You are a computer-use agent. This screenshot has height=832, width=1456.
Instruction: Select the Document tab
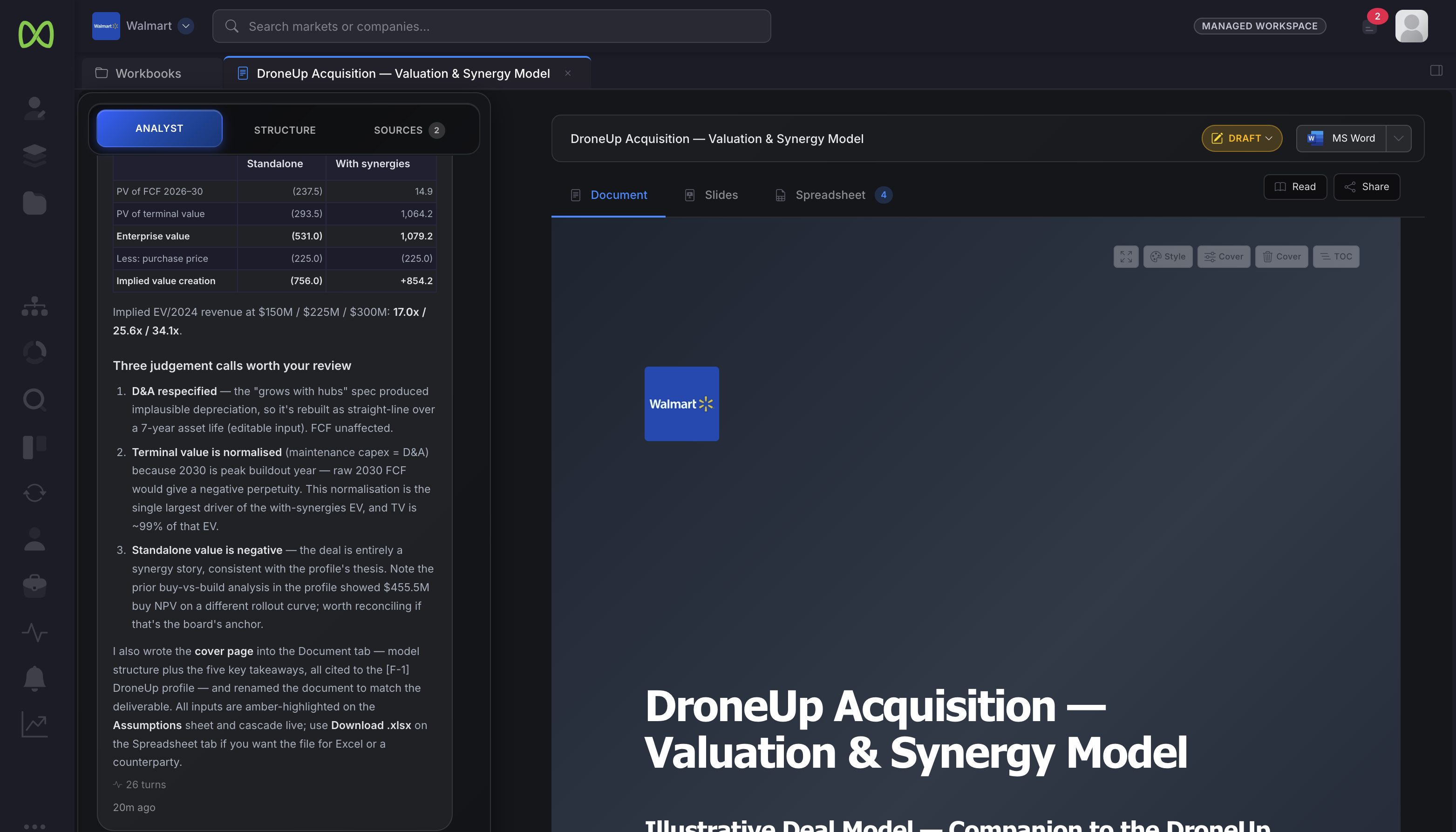click(x=608, y=195)
